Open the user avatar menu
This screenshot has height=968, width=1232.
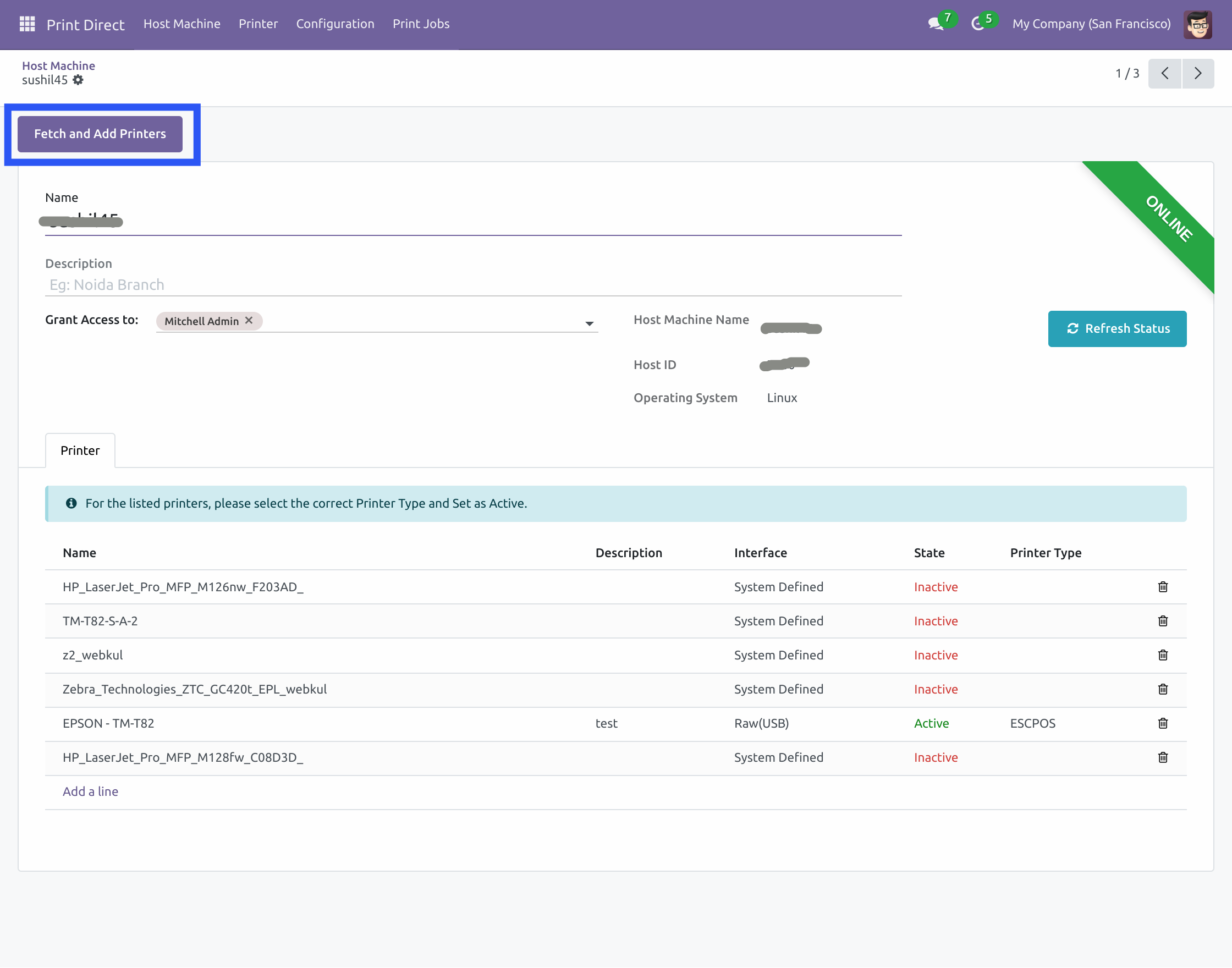tap(1197, 24)
